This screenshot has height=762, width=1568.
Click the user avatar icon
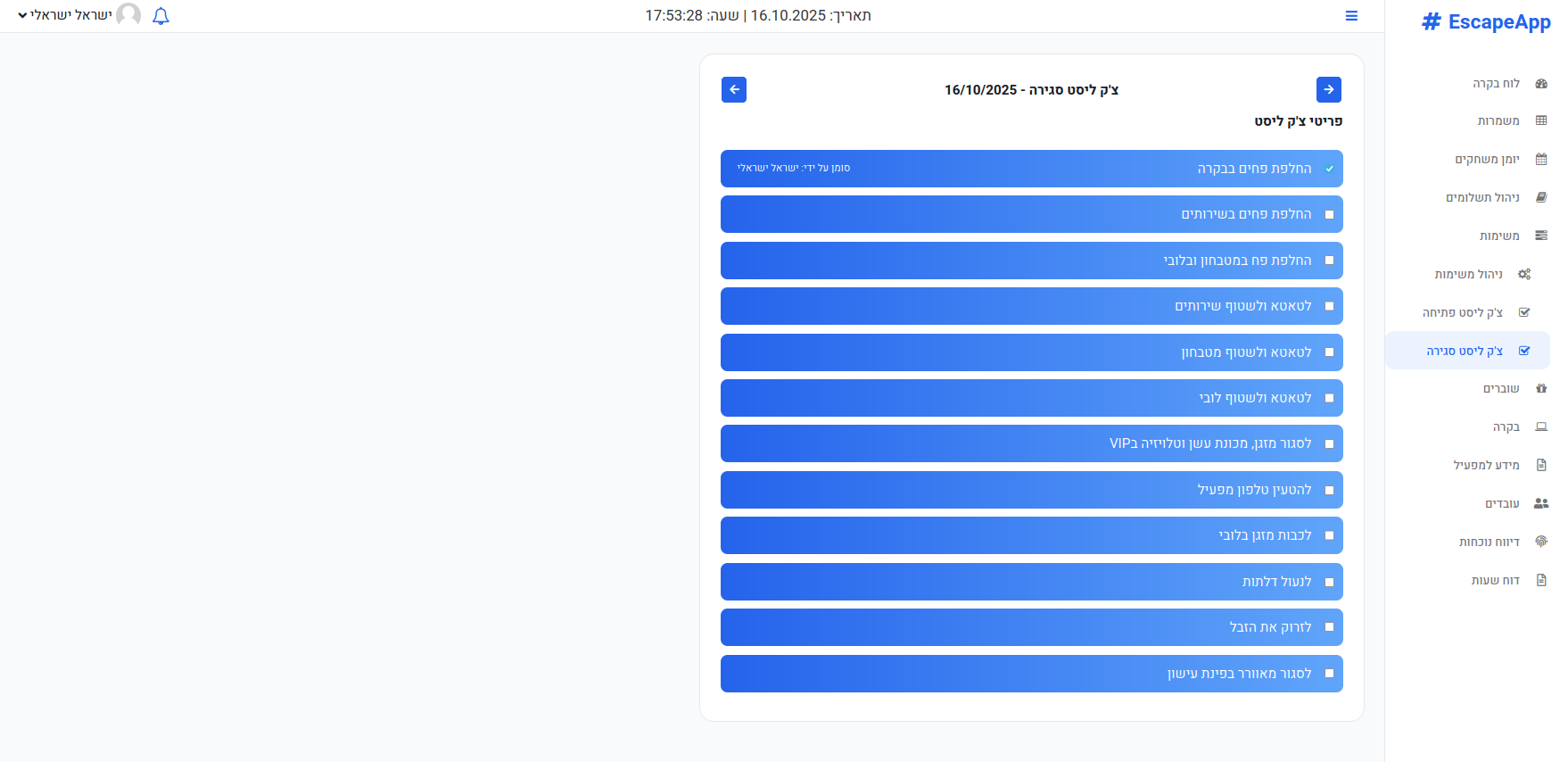(x=128, y=15)
